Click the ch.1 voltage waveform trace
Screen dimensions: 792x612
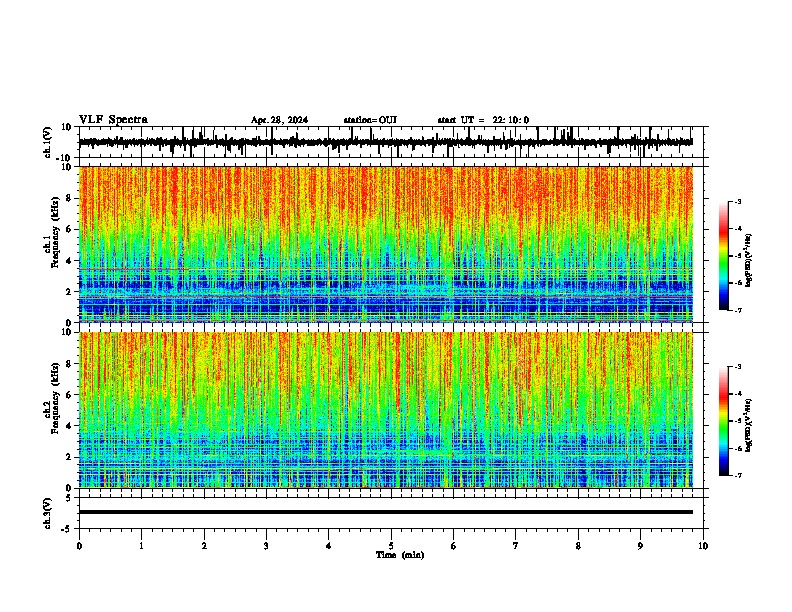click(386, 142)
